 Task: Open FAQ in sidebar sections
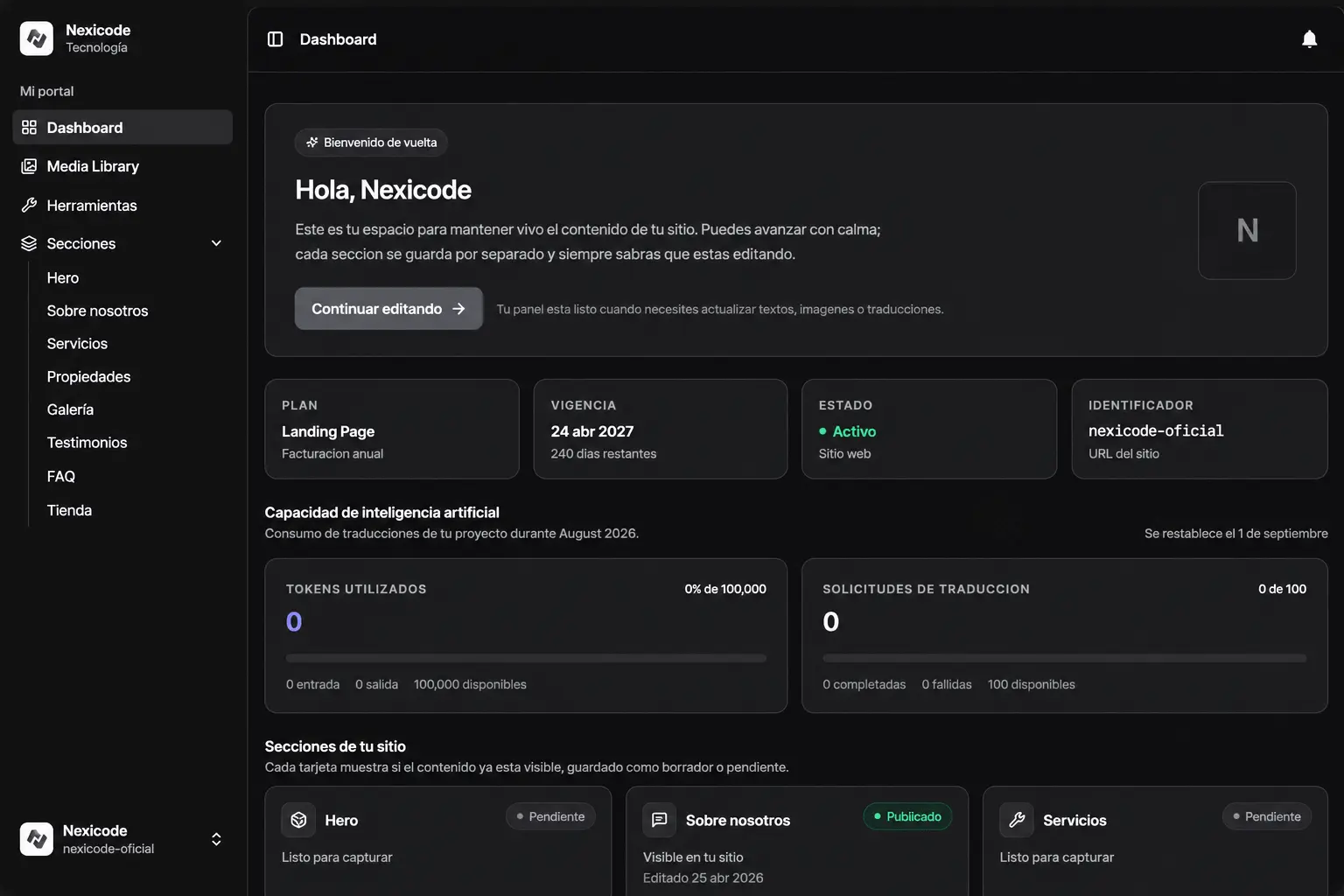[61, 477]
